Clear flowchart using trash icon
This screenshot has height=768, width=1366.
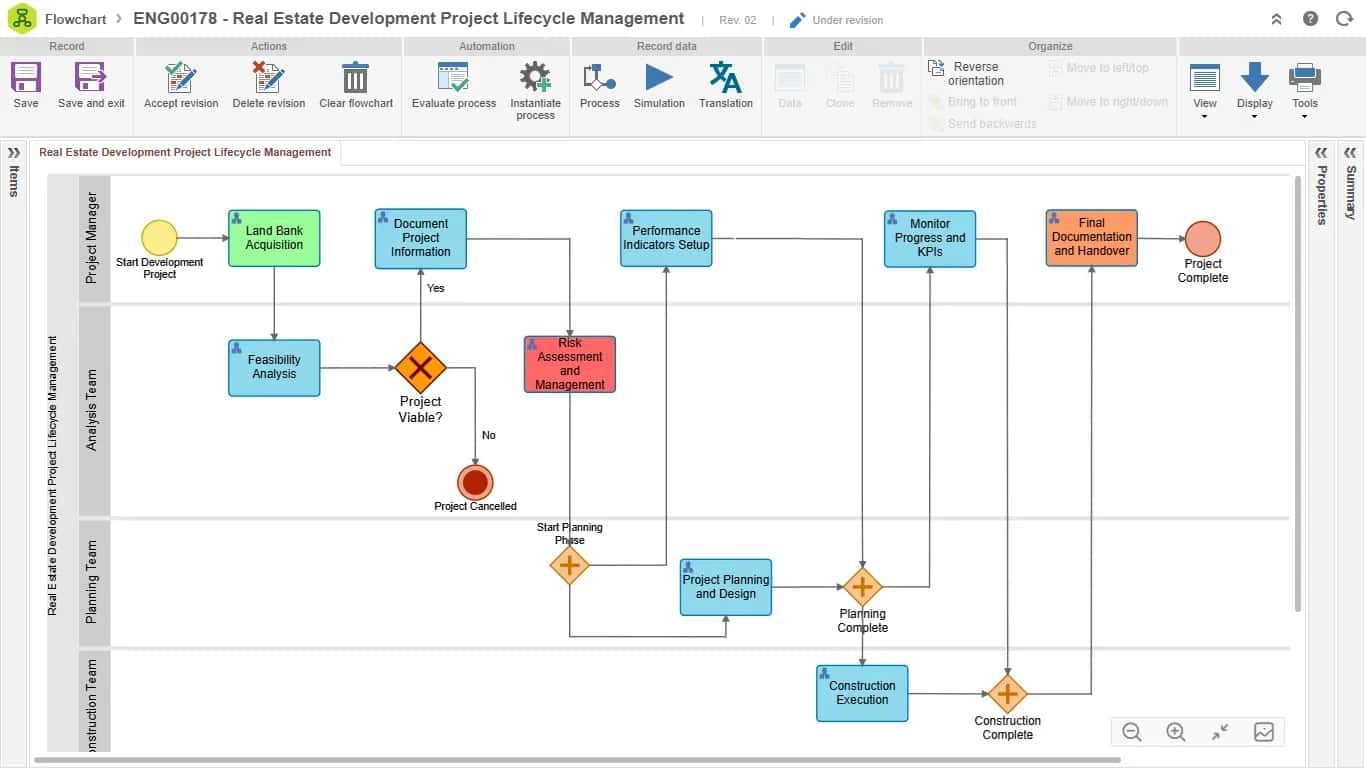(x=356, y=78)
